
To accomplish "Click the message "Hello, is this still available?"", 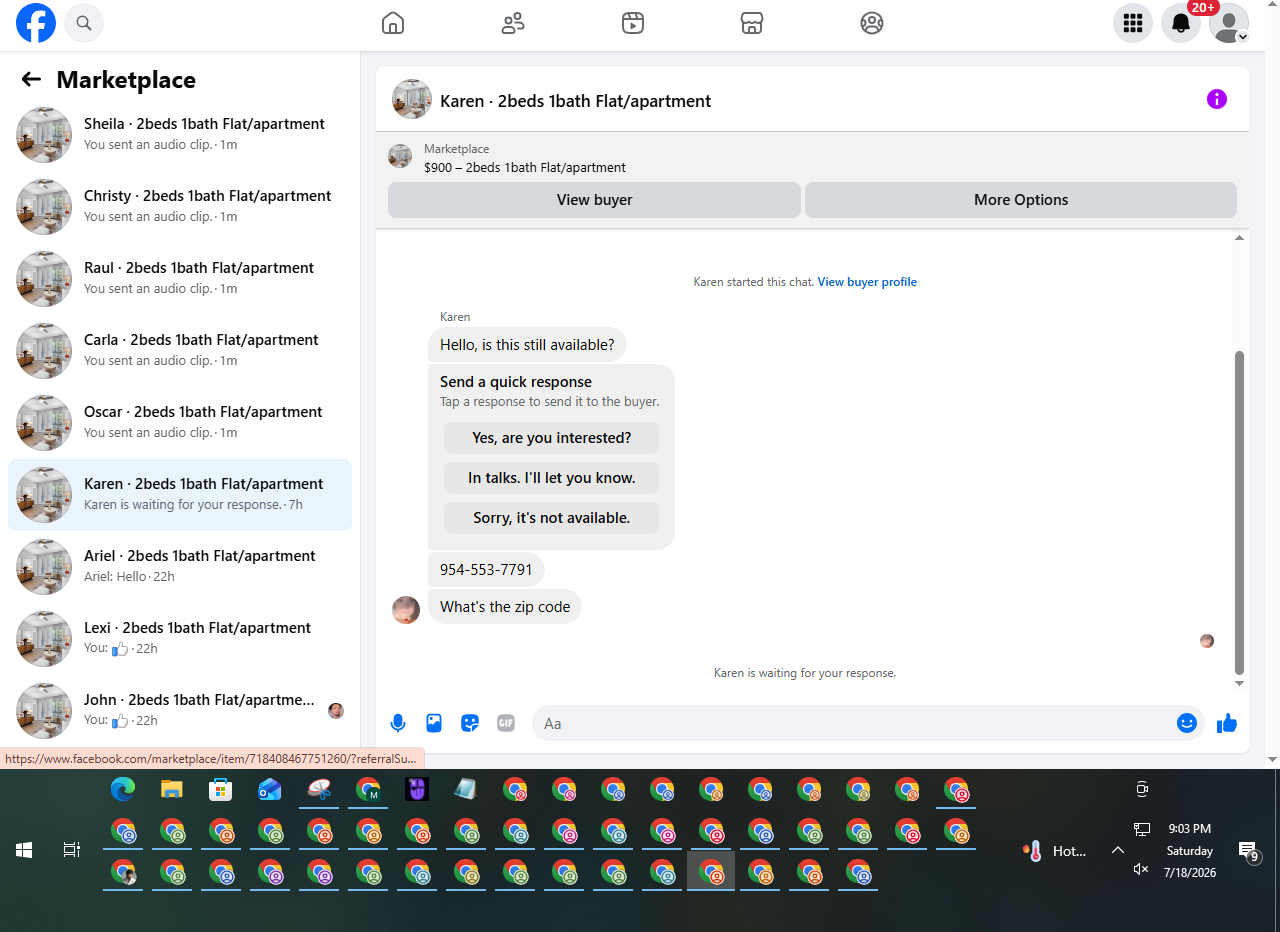I will pos(527,345).
